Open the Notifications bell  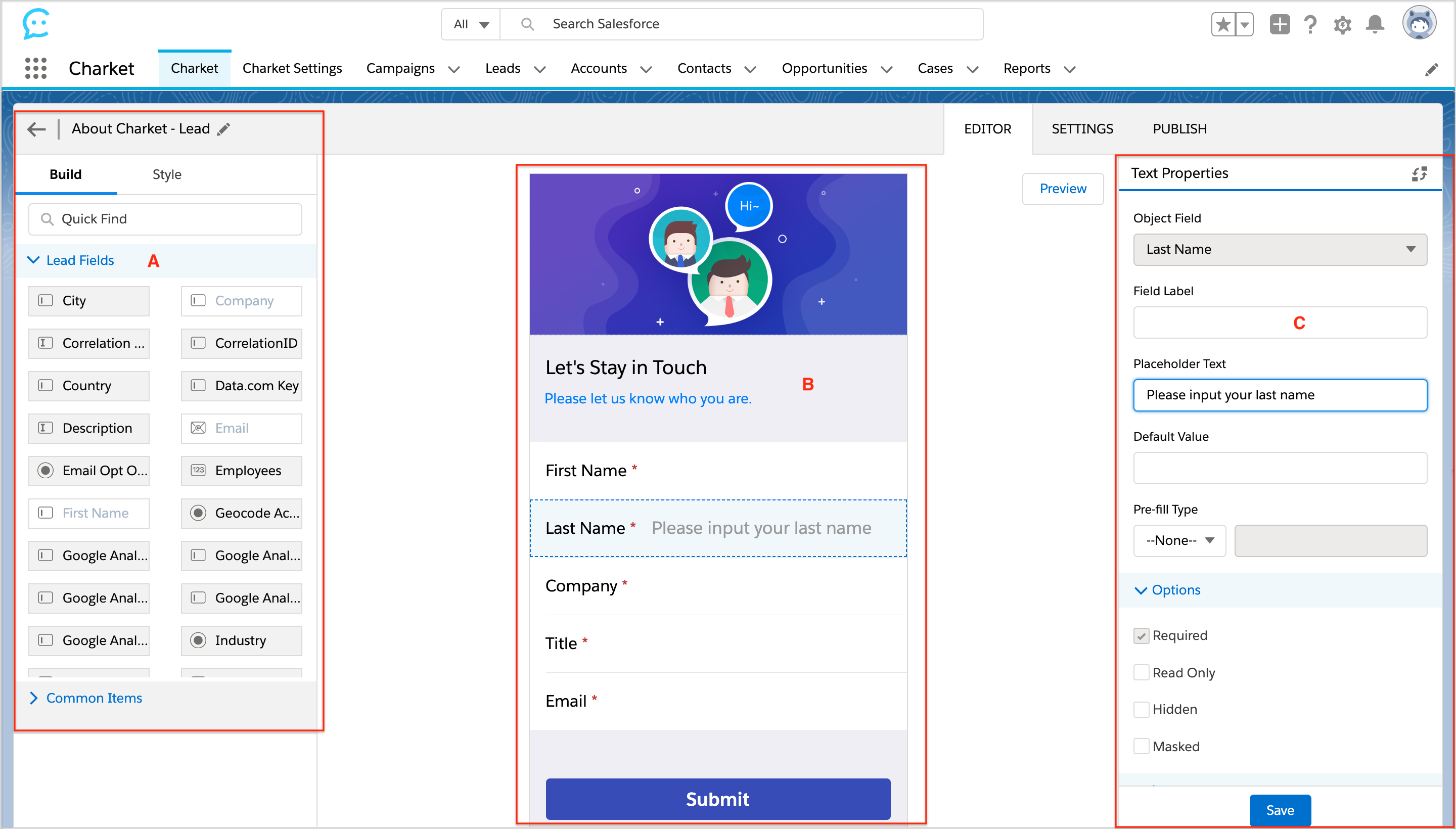point(1375,24)
